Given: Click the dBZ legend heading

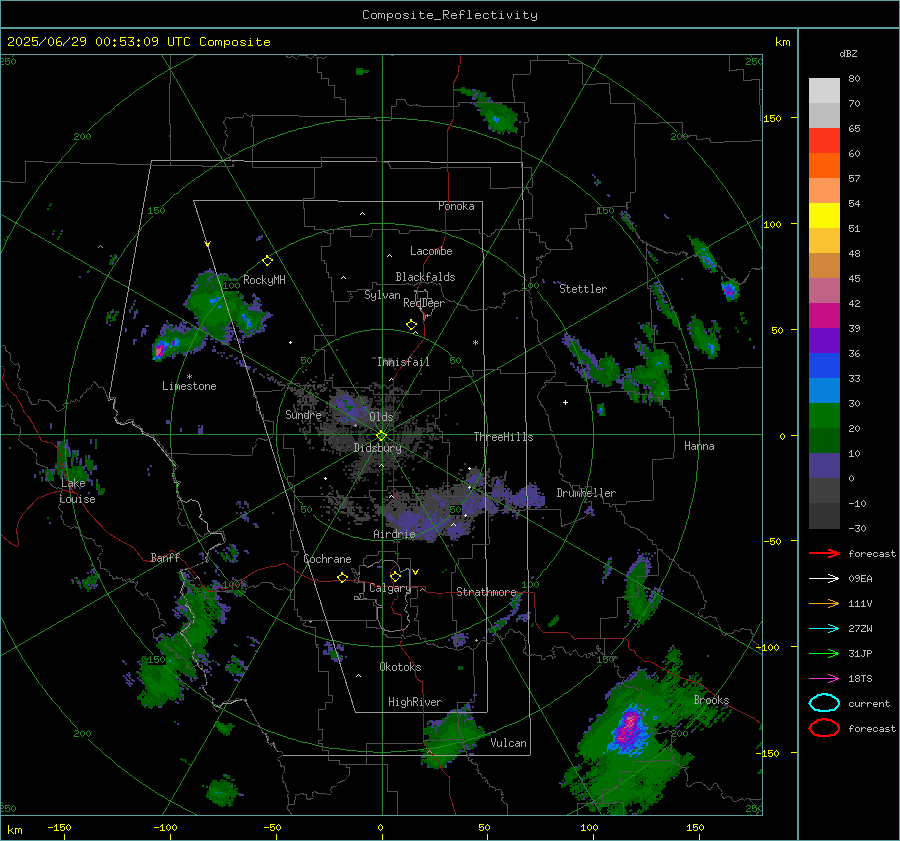Looking at the screenshot, I should tap(848, 53).
